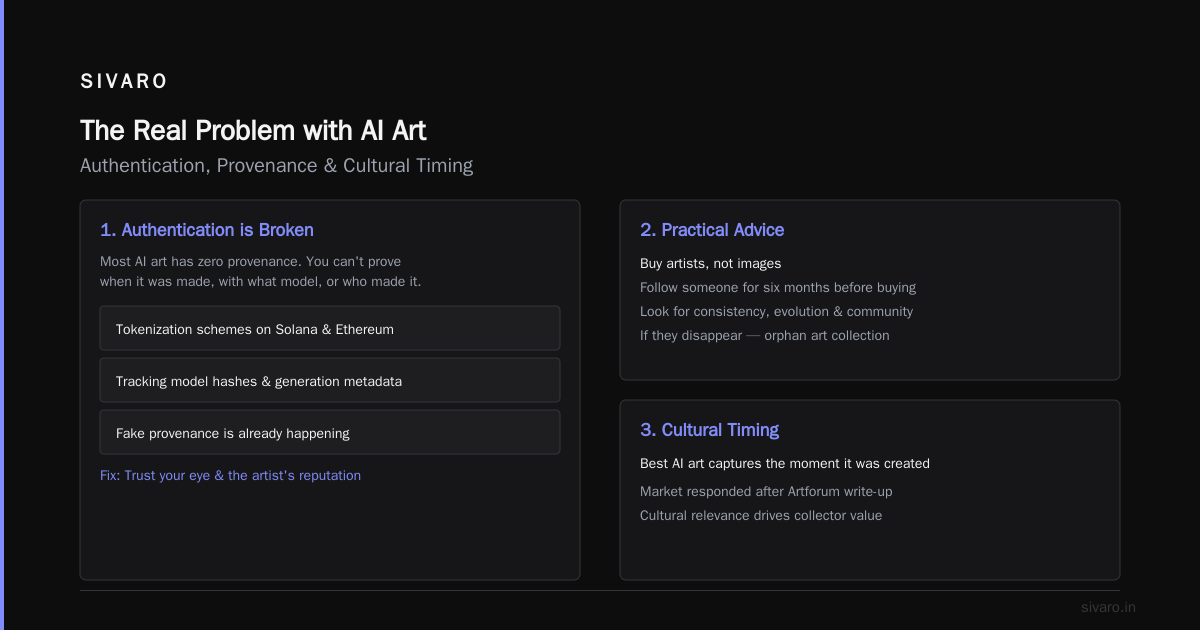Click 'Cultural relevance drives collector value'

point(761,516)
